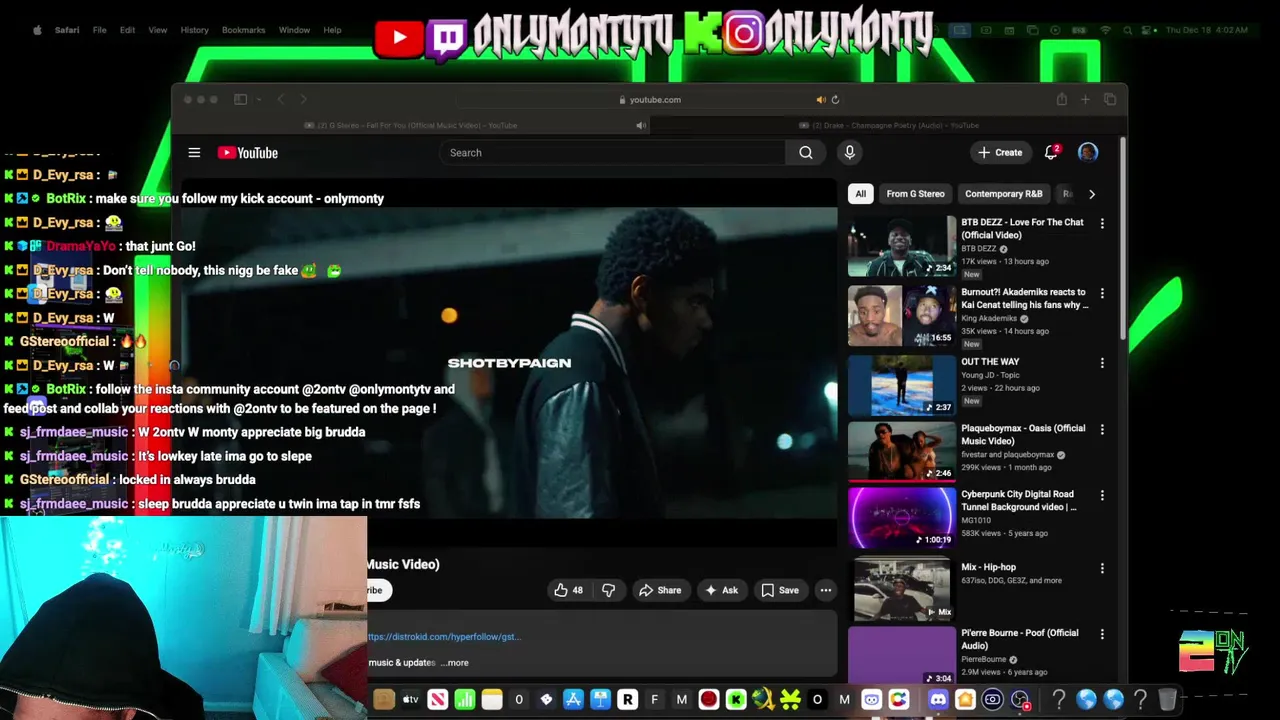The height and width of the screenshot is (720, 1280).
Task: Dislike the video with thumbs down
Action: (x=608, y=590)
